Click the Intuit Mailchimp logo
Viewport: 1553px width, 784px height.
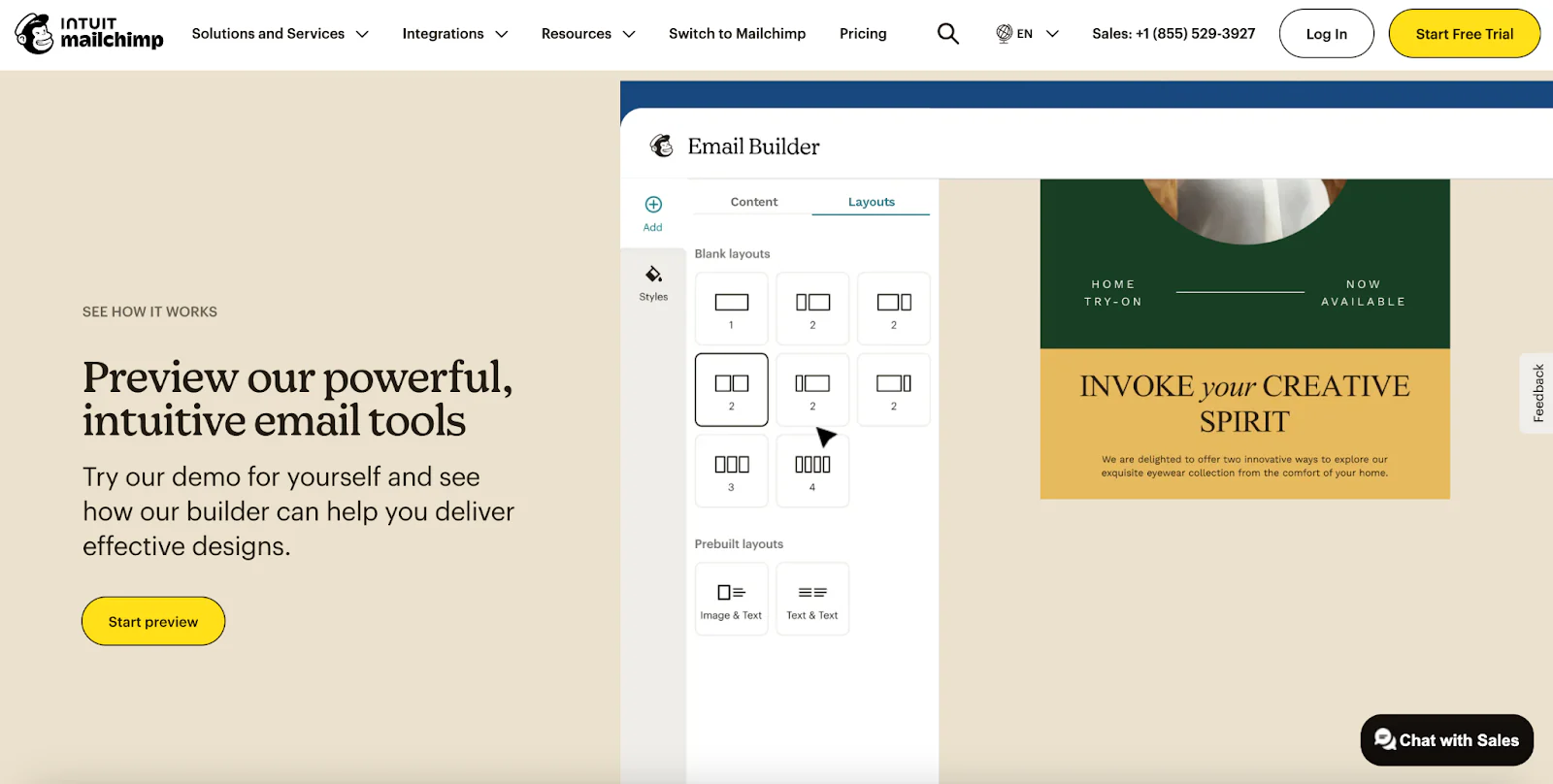[89, 34]
